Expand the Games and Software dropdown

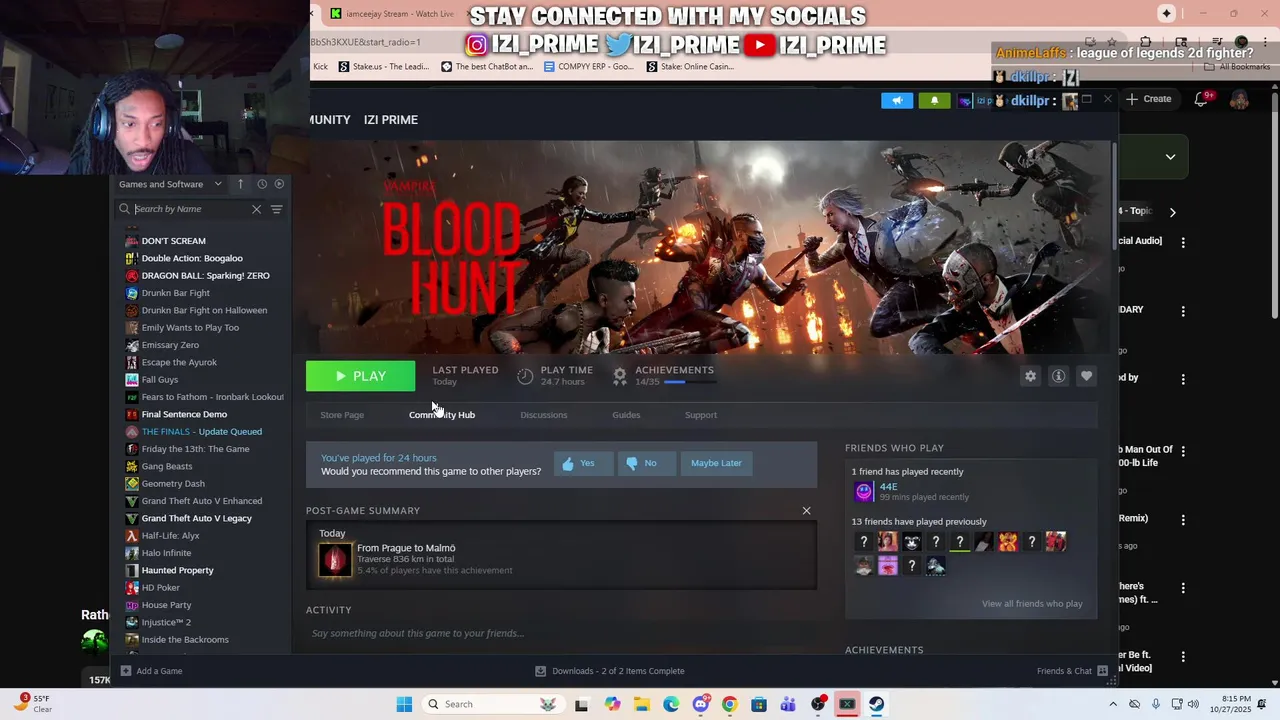[x=170, y=184]
